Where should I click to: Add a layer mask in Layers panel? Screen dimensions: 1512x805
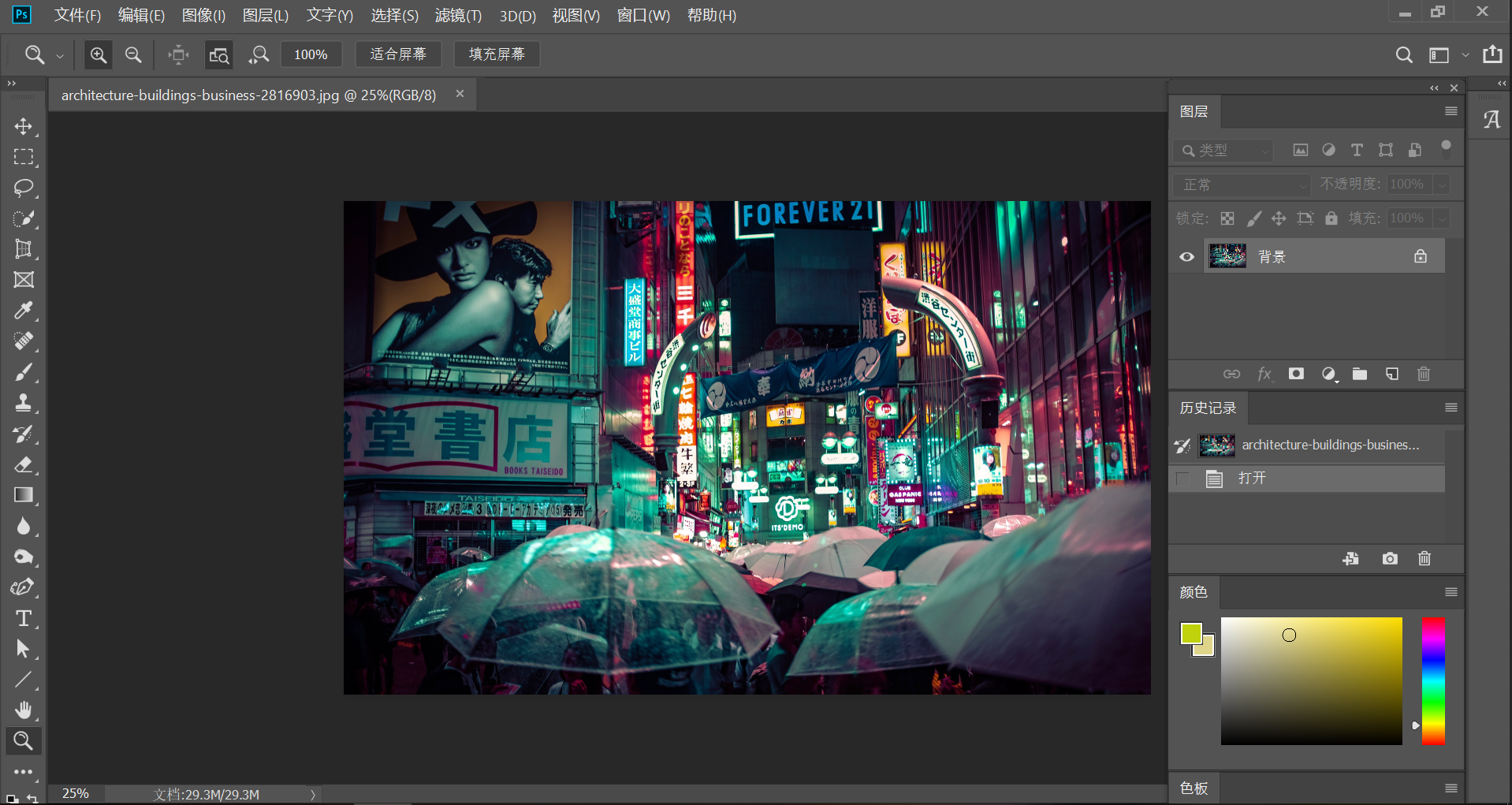(1296, 374)
